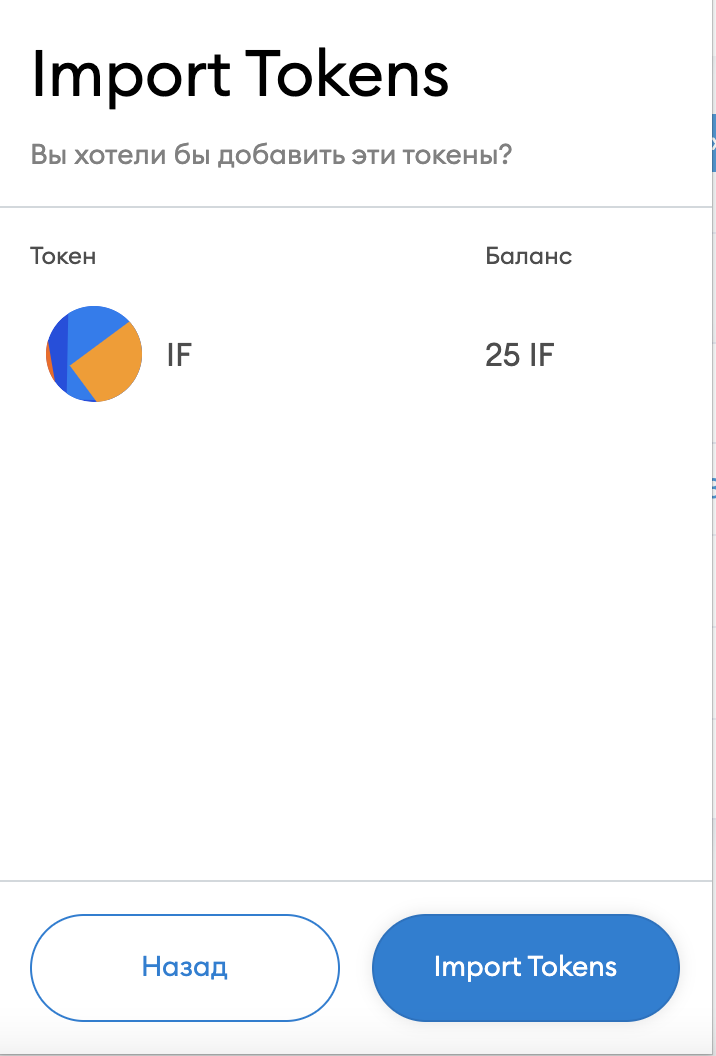This screenshot has width=716, height=1056.
Task: Click the 25 IF balance value
Action: click(519, 355)
